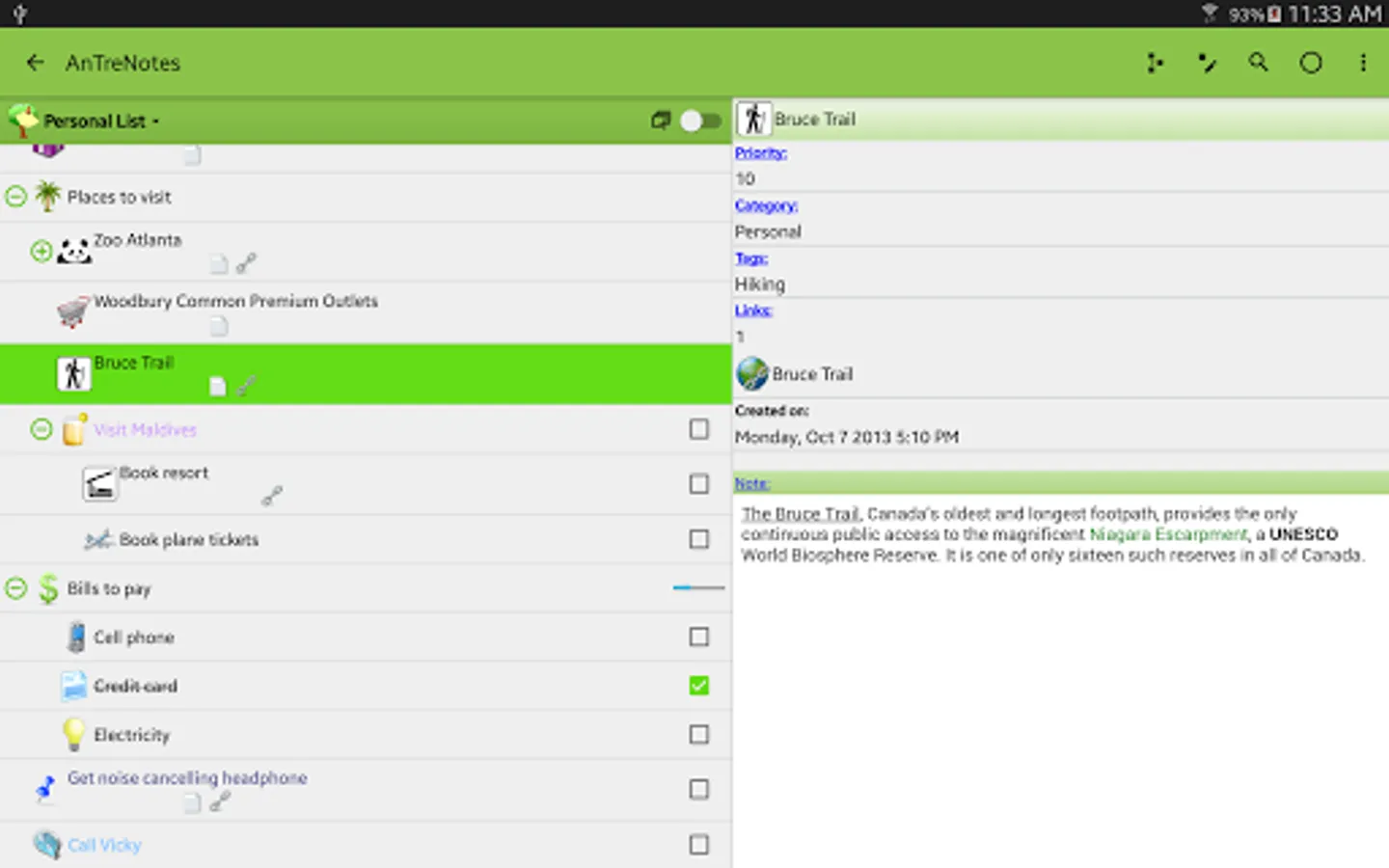The width and height of the screenshot is (1389, 868).
Task: Open the tree structure icon in toolbar
Action: (x=1155, y=64)
